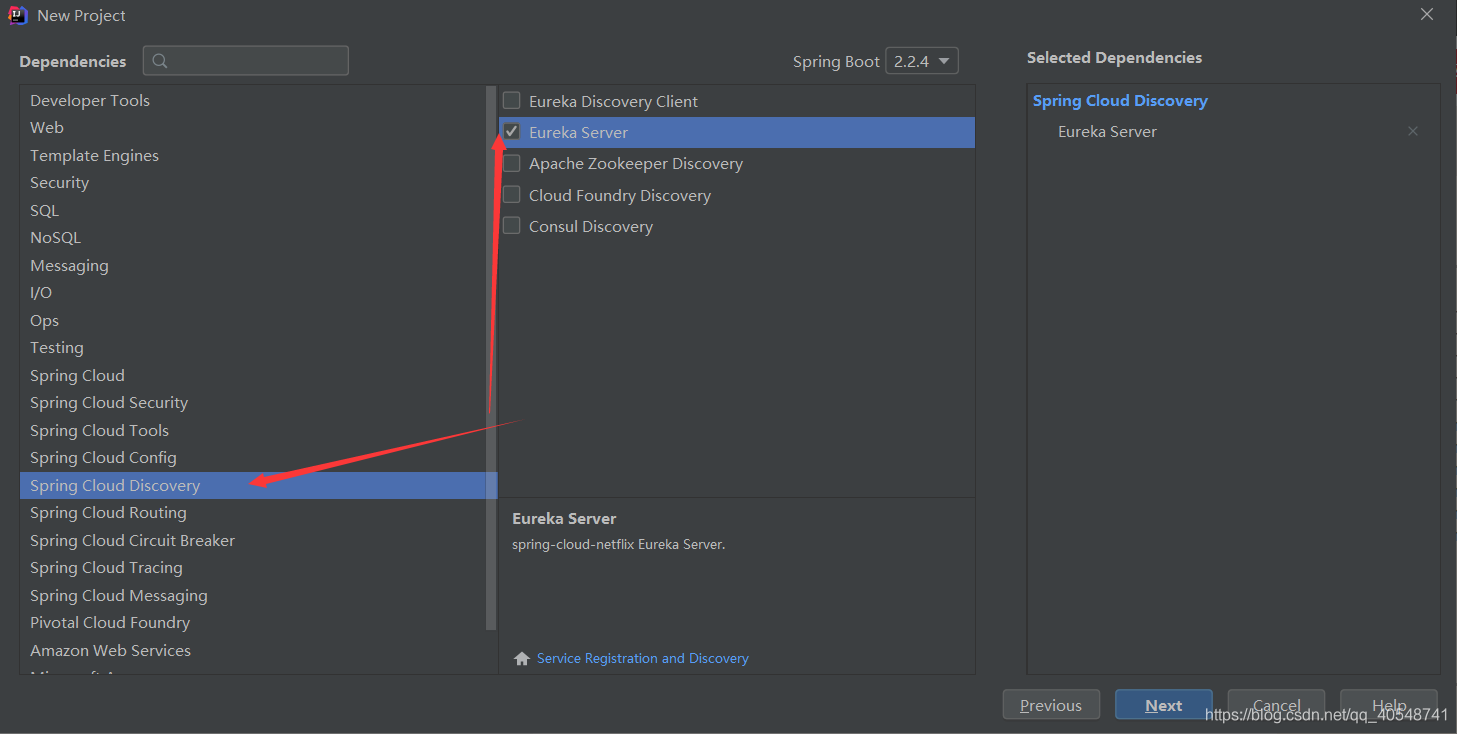Click the Help button
The width and height of the screenshot is (1457, 734).
click(1389, 705)
